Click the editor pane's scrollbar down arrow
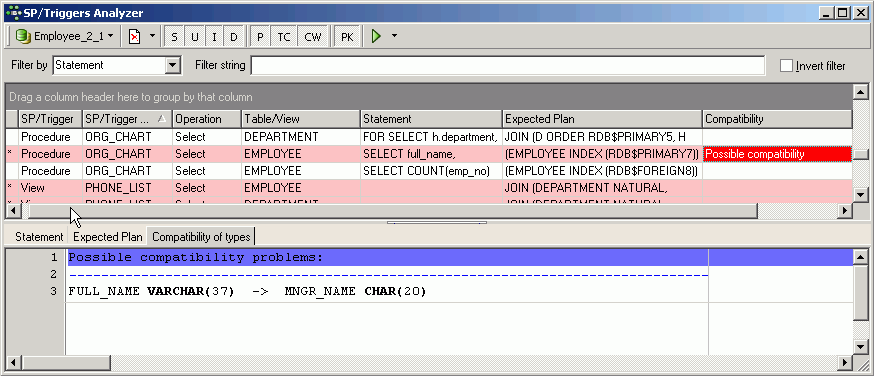 point(861,348)
